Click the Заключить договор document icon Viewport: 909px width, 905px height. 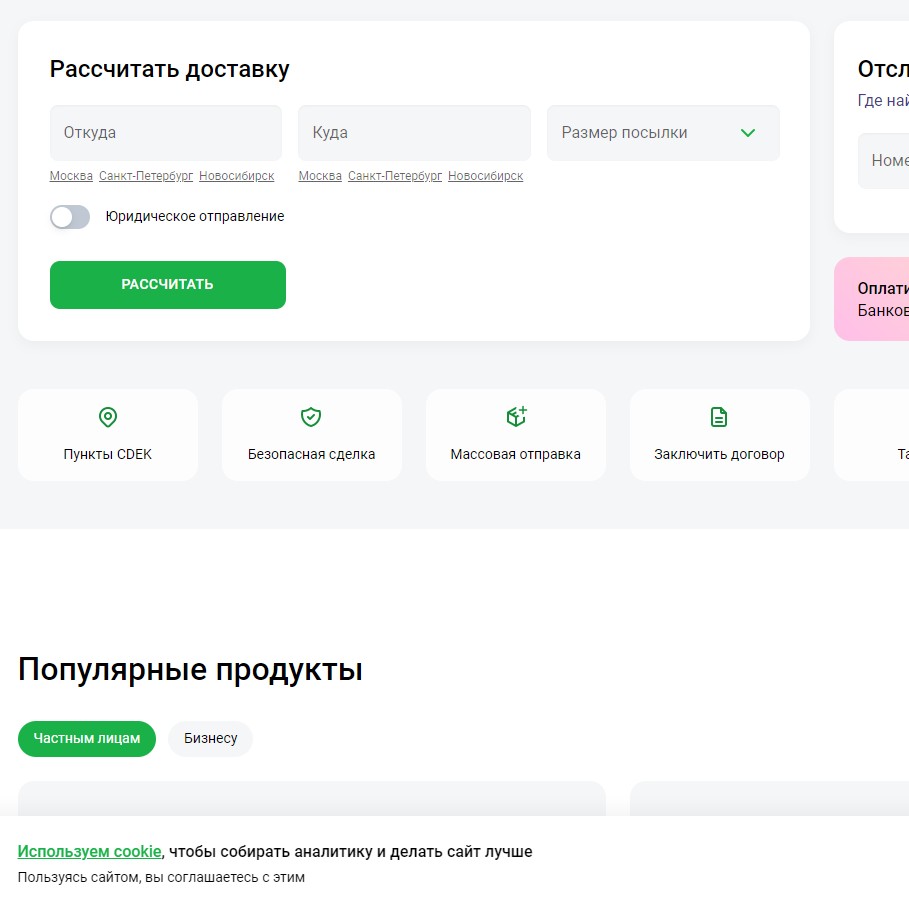(719, 417)
